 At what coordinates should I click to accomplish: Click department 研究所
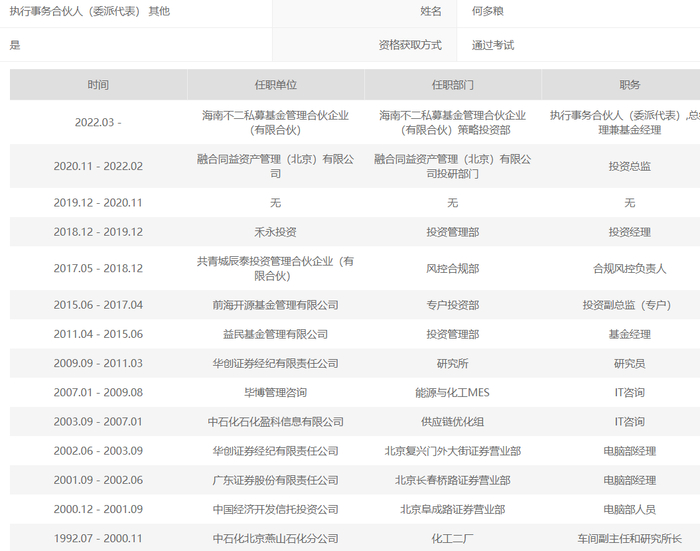(453, 363)
